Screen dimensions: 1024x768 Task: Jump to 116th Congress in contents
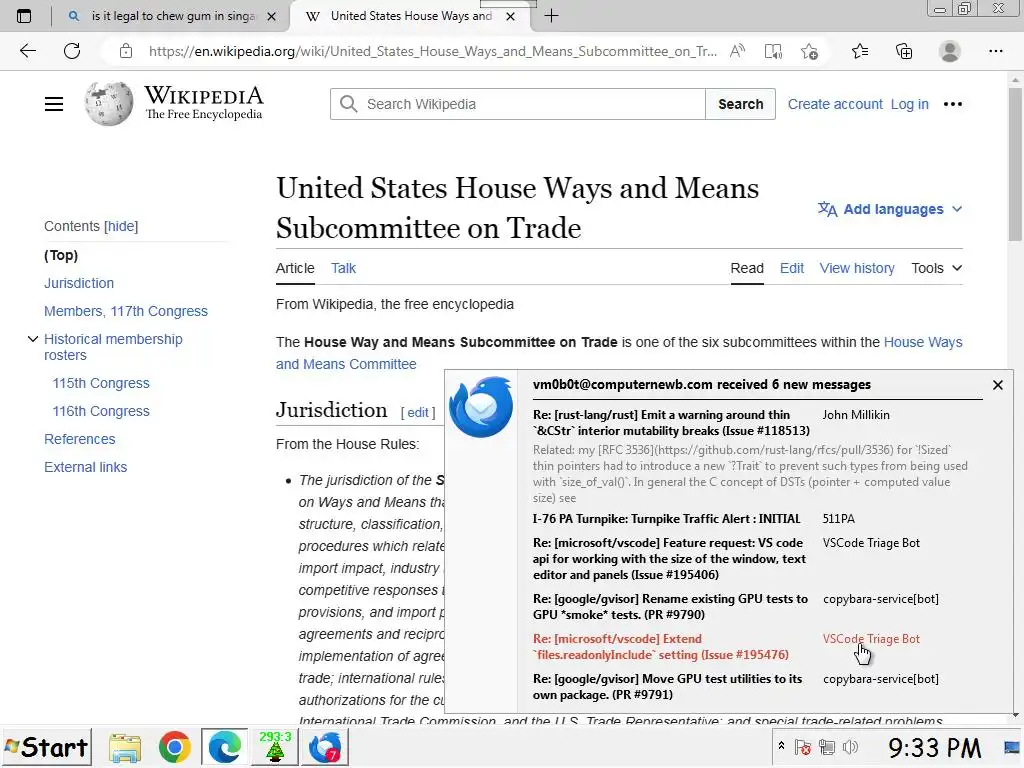(101, 411)
